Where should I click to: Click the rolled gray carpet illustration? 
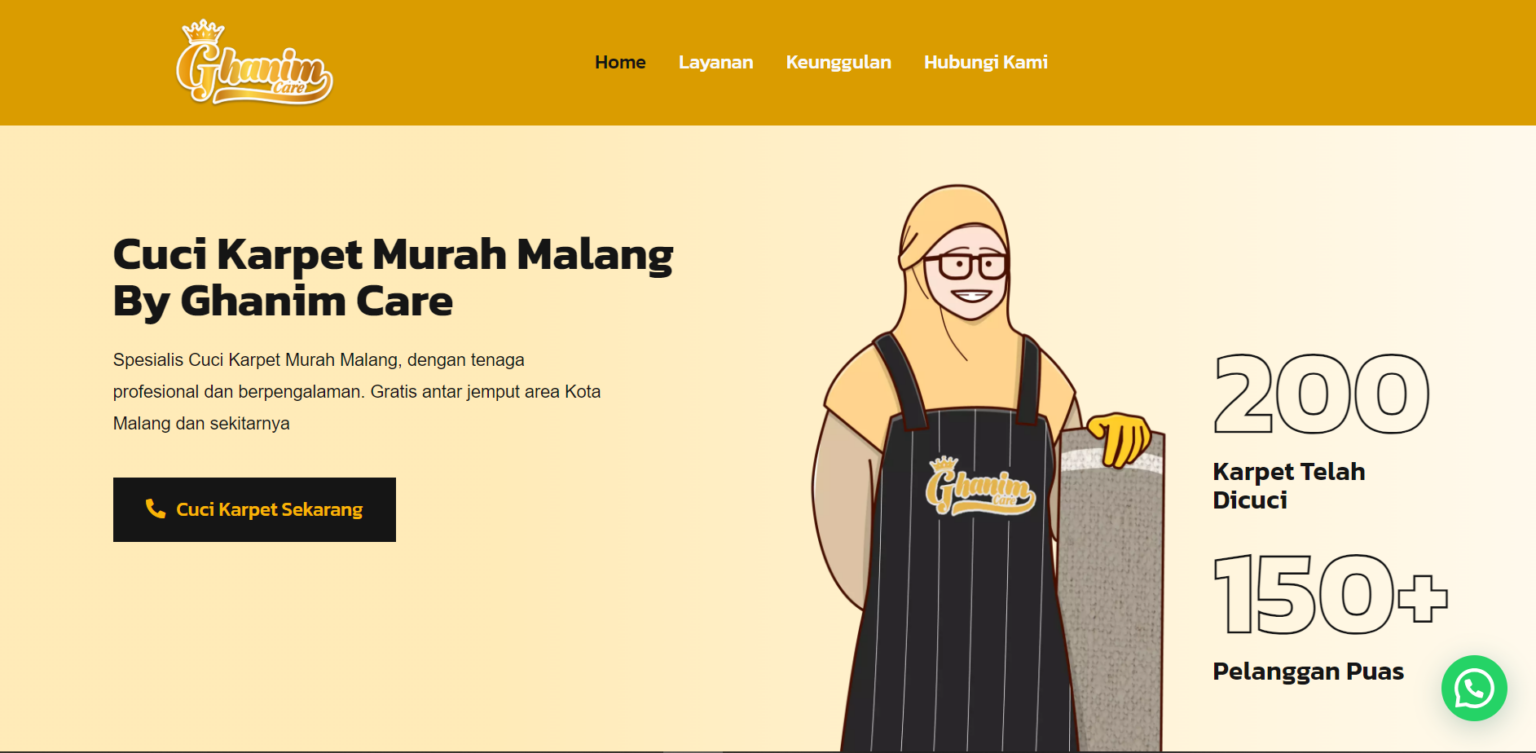tap(1111, 590)
